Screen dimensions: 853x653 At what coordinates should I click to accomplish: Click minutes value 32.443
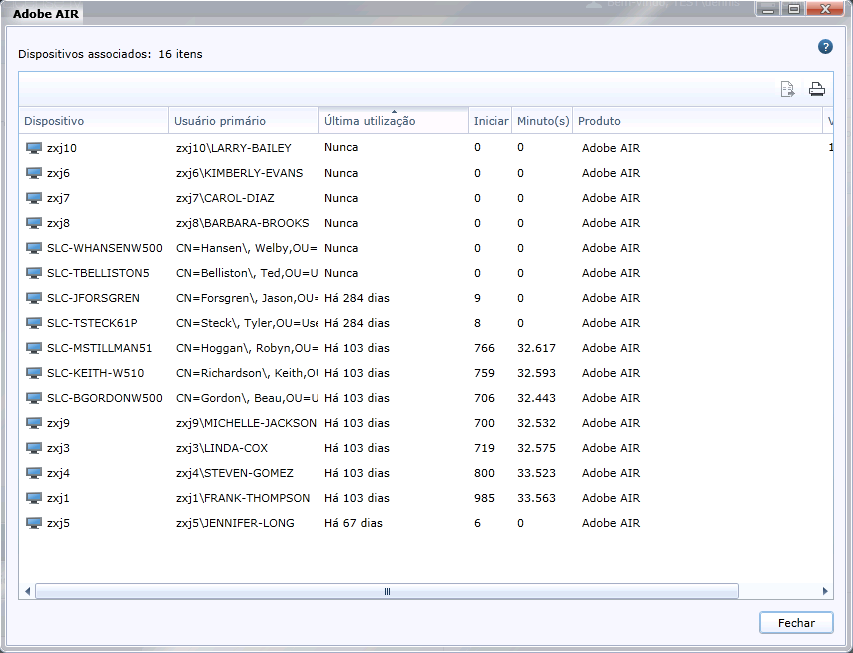[x=536, y=398]
